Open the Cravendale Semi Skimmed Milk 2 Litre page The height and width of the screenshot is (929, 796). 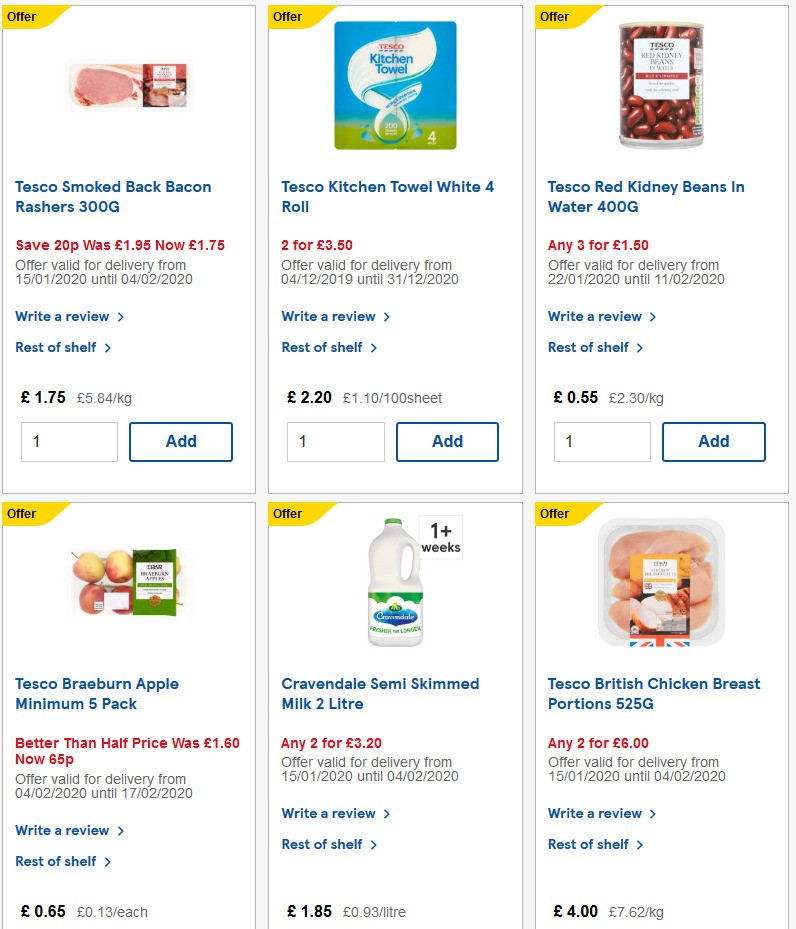[x=378, y=694]
